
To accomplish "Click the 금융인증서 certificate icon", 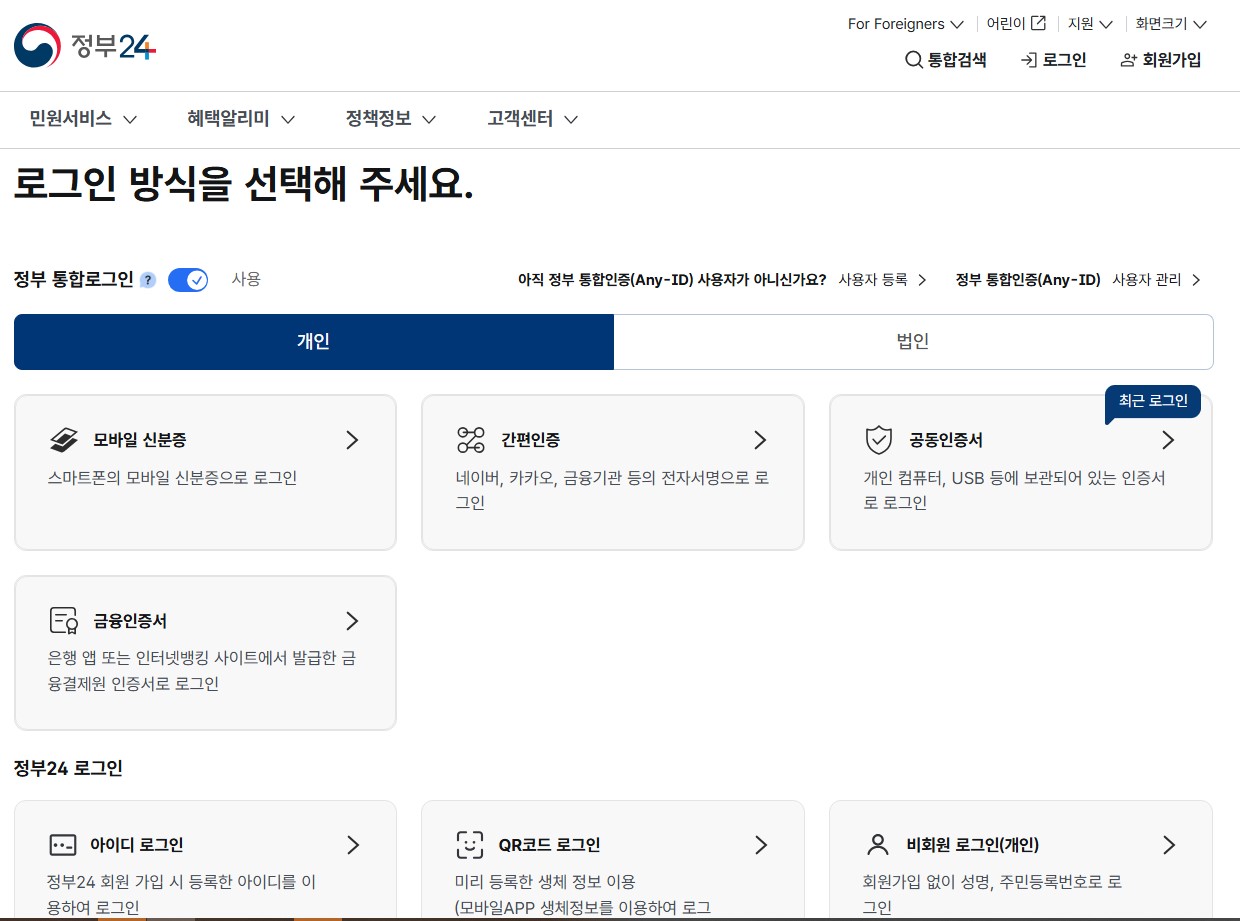I will [x=64, y=621].
